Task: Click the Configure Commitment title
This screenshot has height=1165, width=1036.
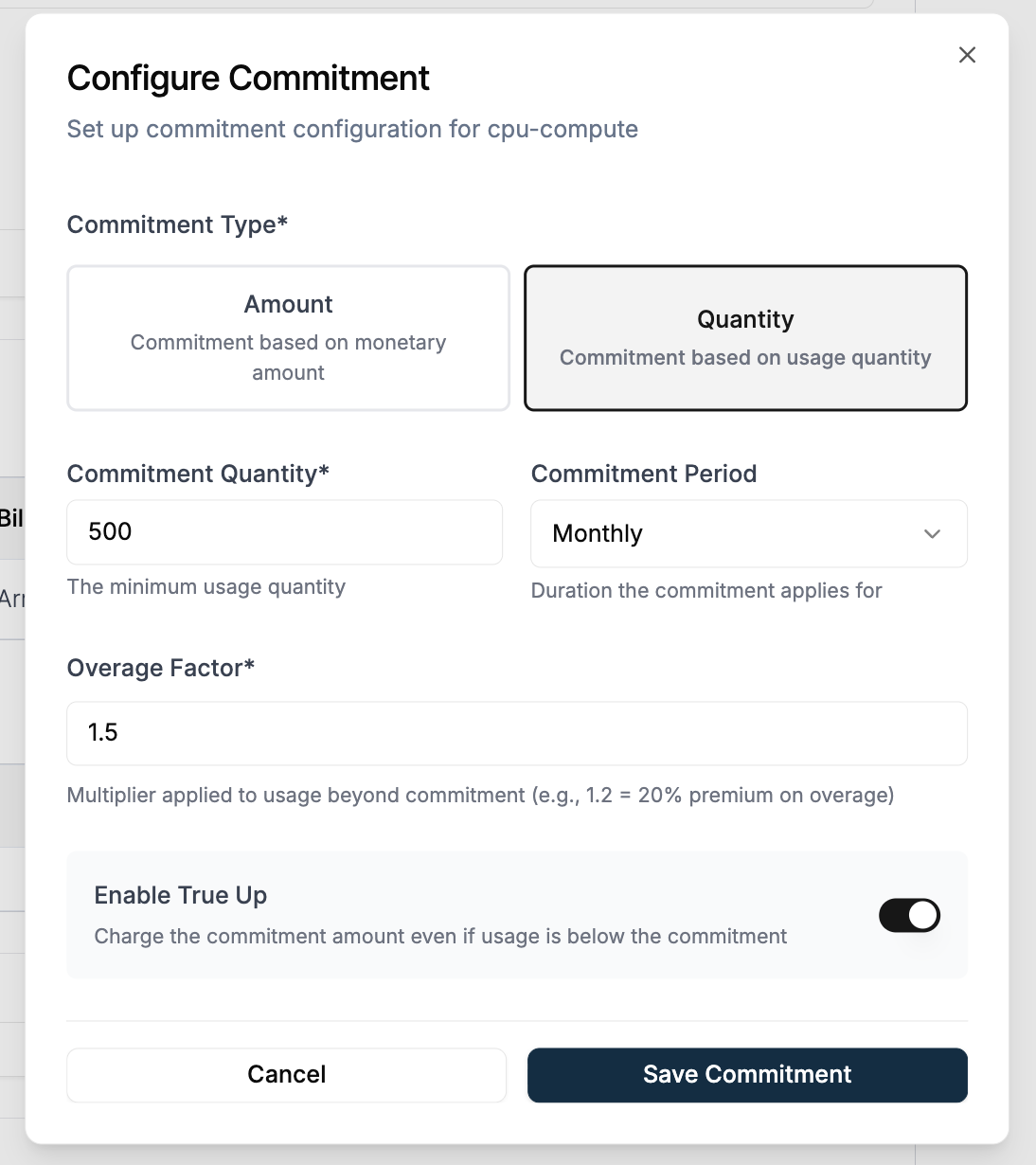Action: click(x=247, y=79)
